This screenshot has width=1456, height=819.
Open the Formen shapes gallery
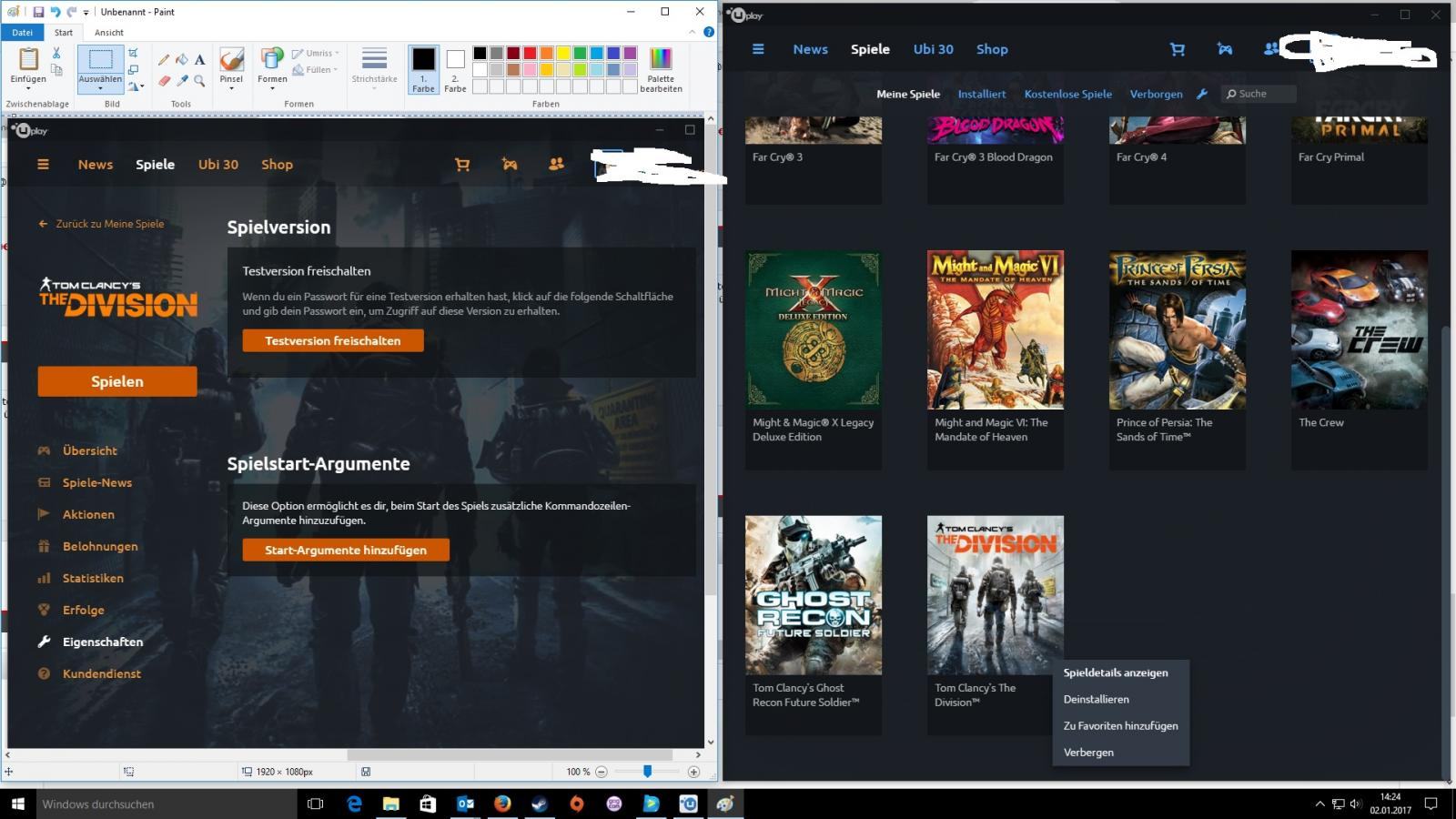coord(272,69)
